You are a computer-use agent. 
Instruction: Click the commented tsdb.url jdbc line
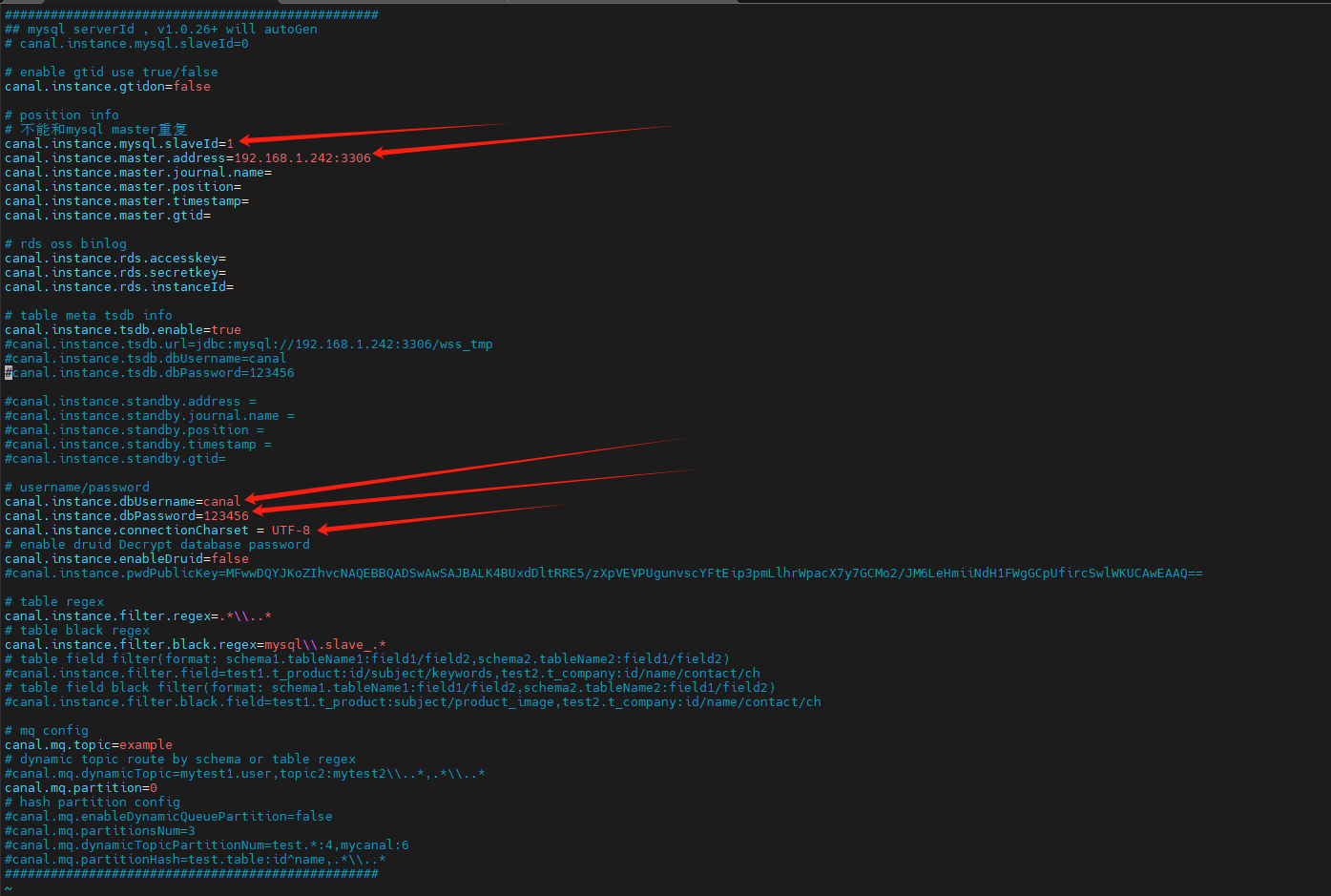pos(248,344)
